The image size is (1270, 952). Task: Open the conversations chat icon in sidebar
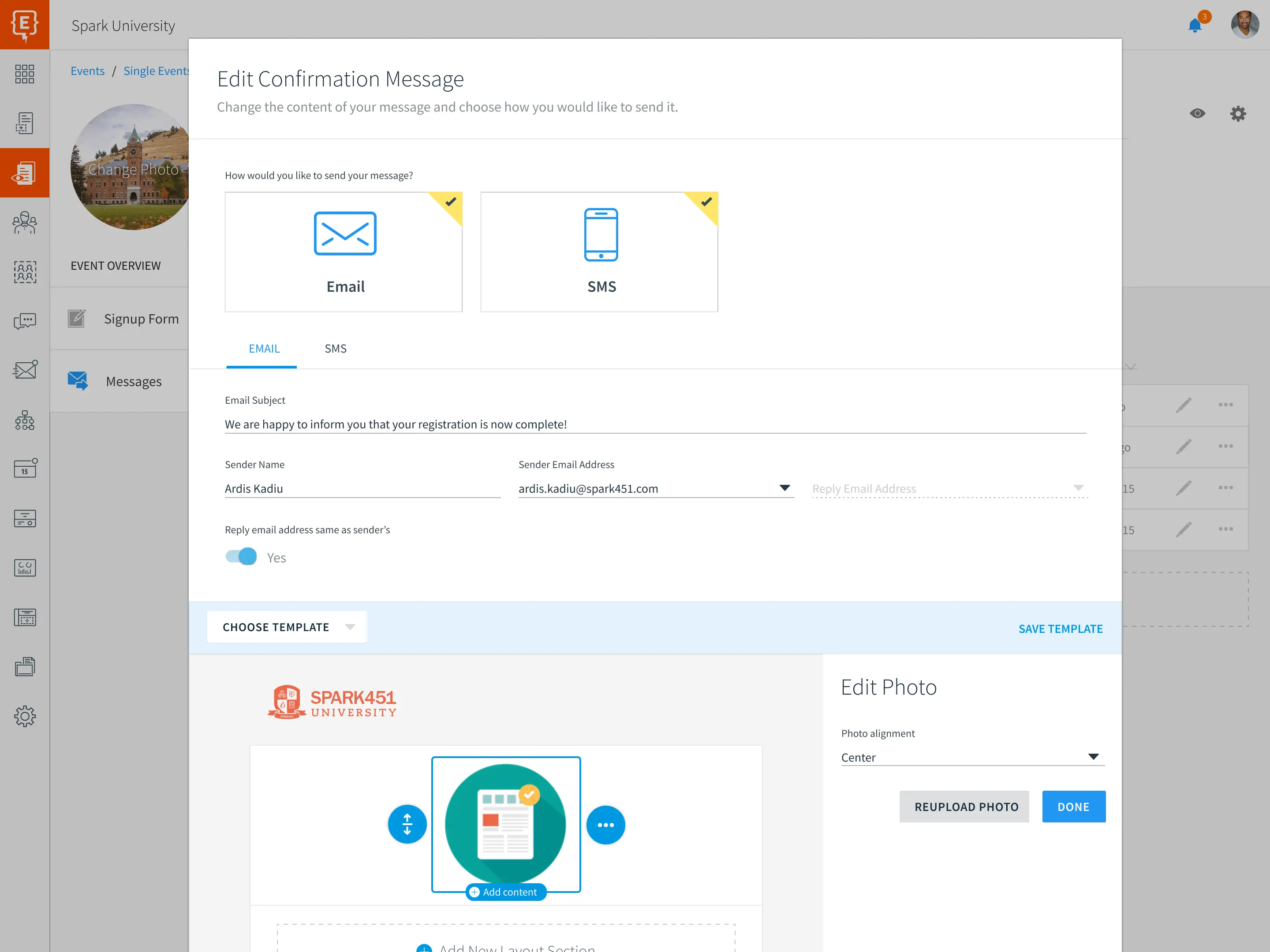tap(25, 321)
